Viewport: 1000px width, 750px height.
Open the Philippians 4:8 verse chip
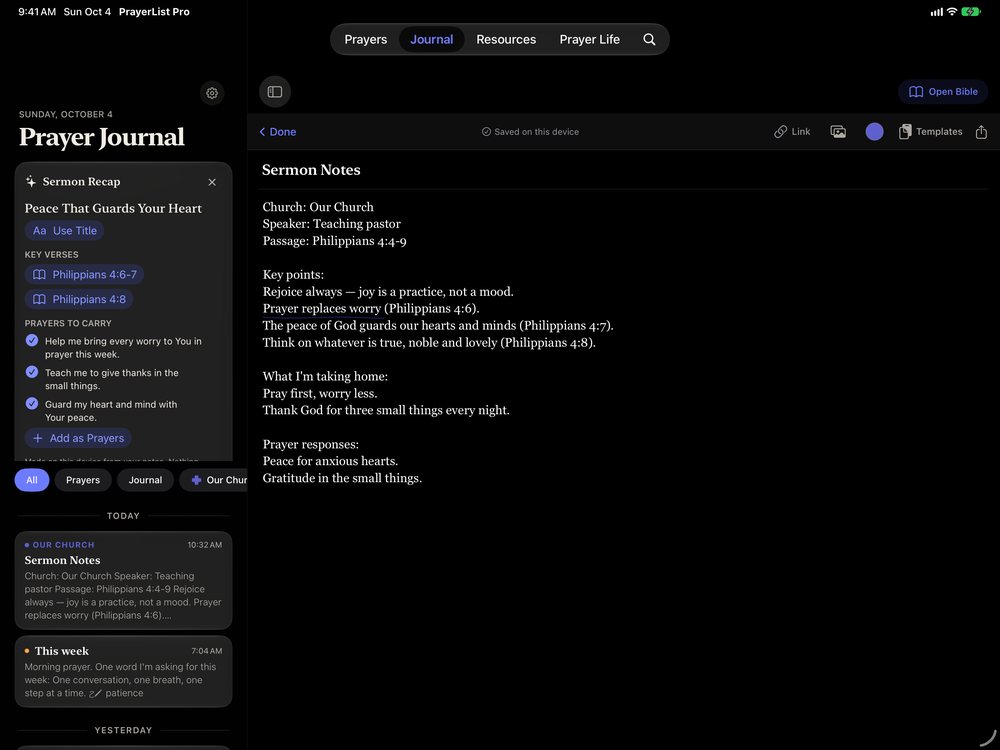tap(79, 299)
